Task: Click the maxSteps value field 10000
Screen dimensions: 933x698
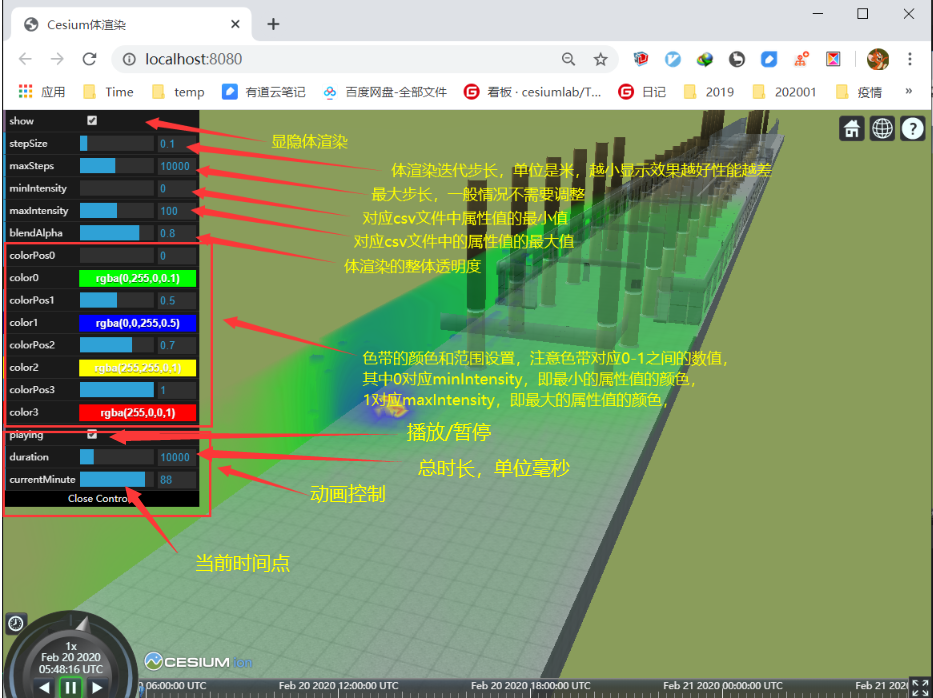Action: (177, 166)
